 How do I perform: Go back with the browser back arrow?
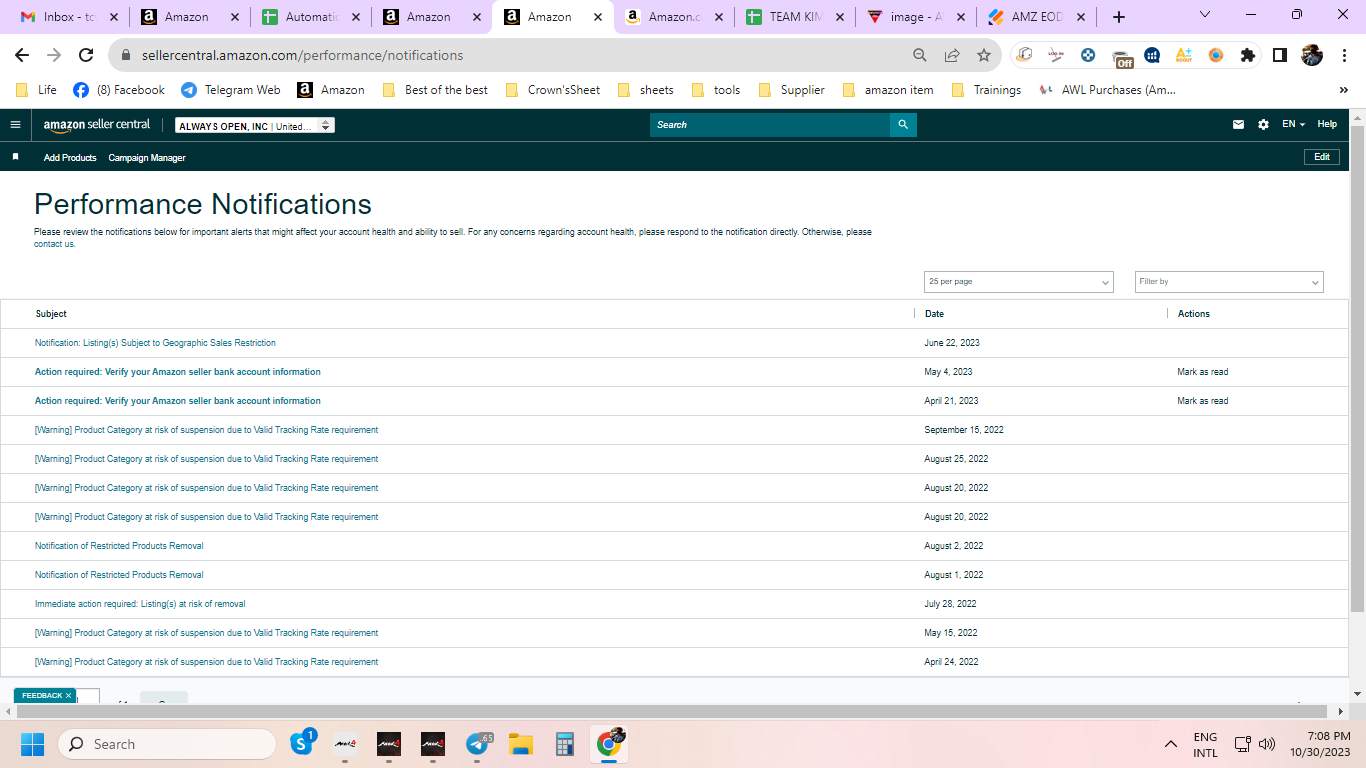(x=22, y=55)
